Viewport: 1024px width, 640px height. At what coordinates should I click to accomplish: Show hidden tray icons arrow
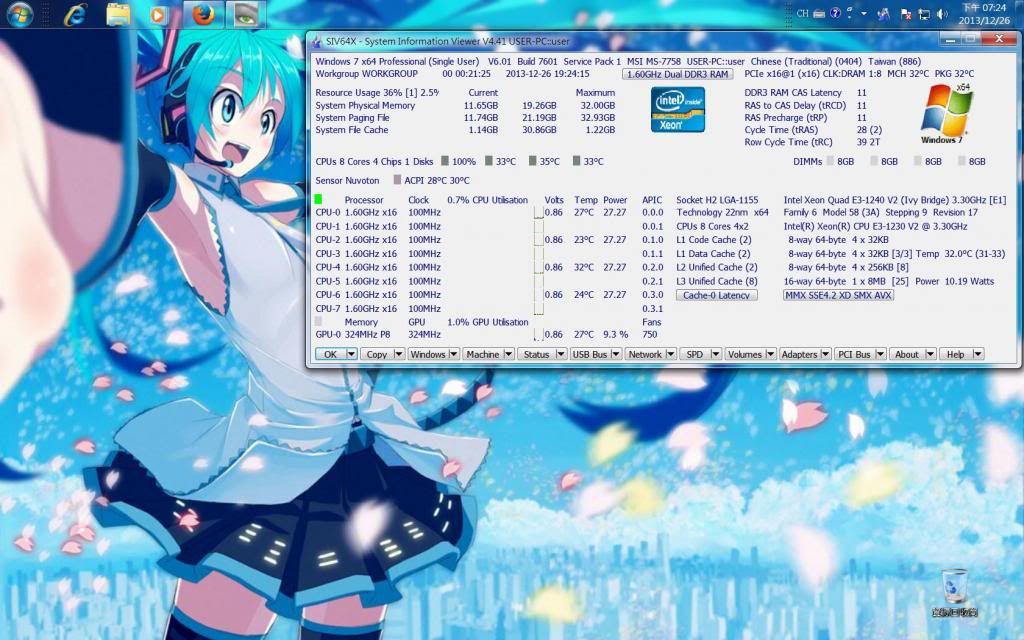[864, 13]
